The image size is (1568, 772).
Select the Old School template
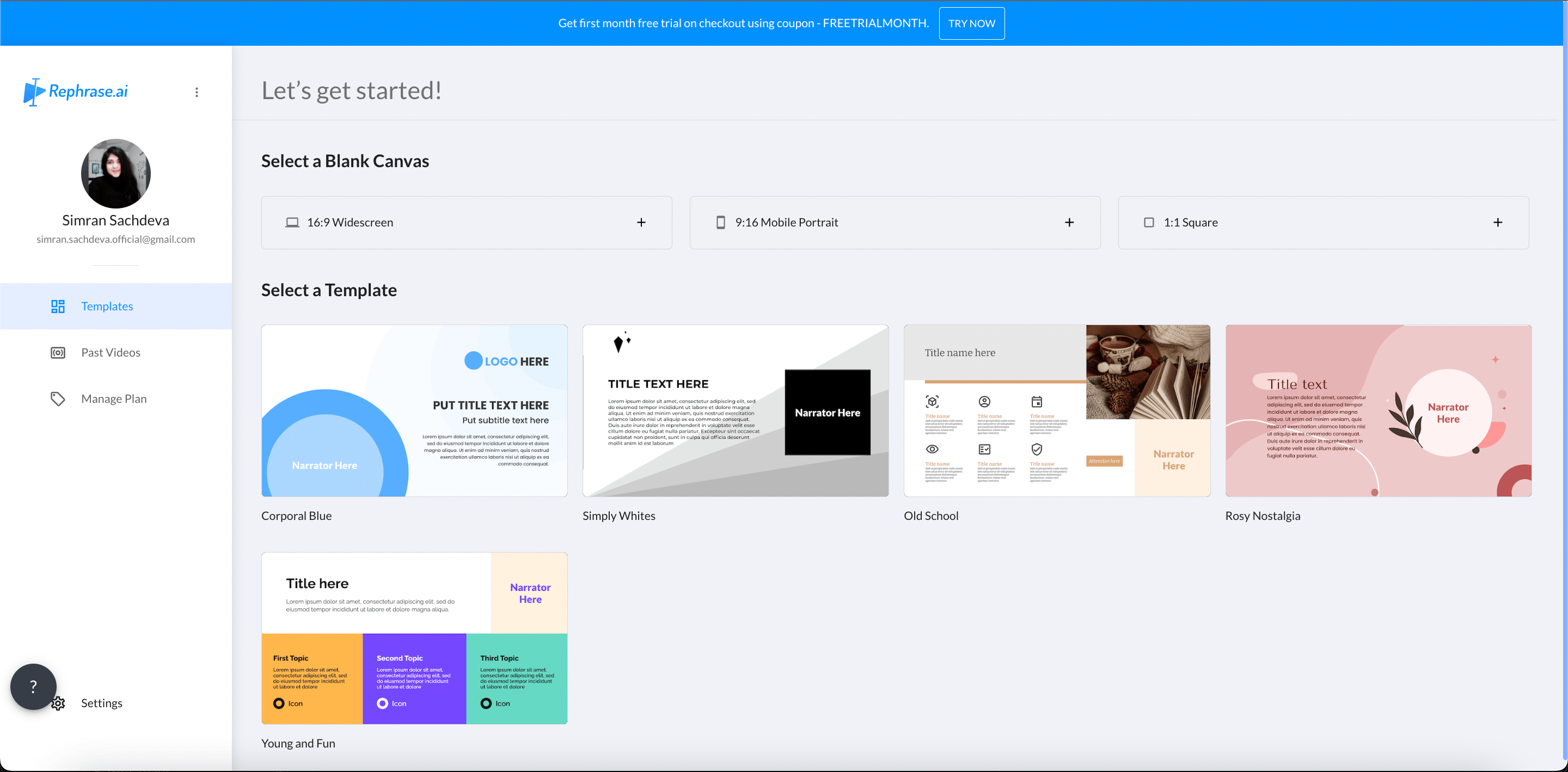point(1056,410)
